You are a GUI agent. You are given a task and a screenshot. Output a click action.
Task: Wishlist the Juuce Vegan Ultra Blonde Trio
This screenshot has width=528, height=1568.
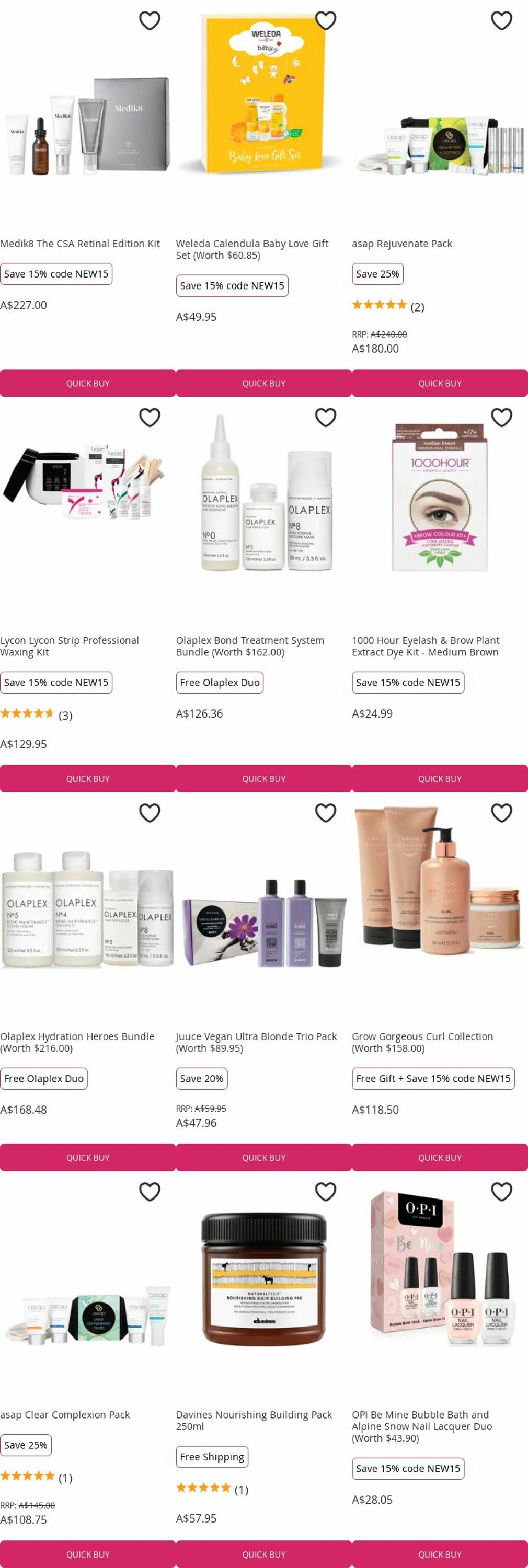pos(326,813)
